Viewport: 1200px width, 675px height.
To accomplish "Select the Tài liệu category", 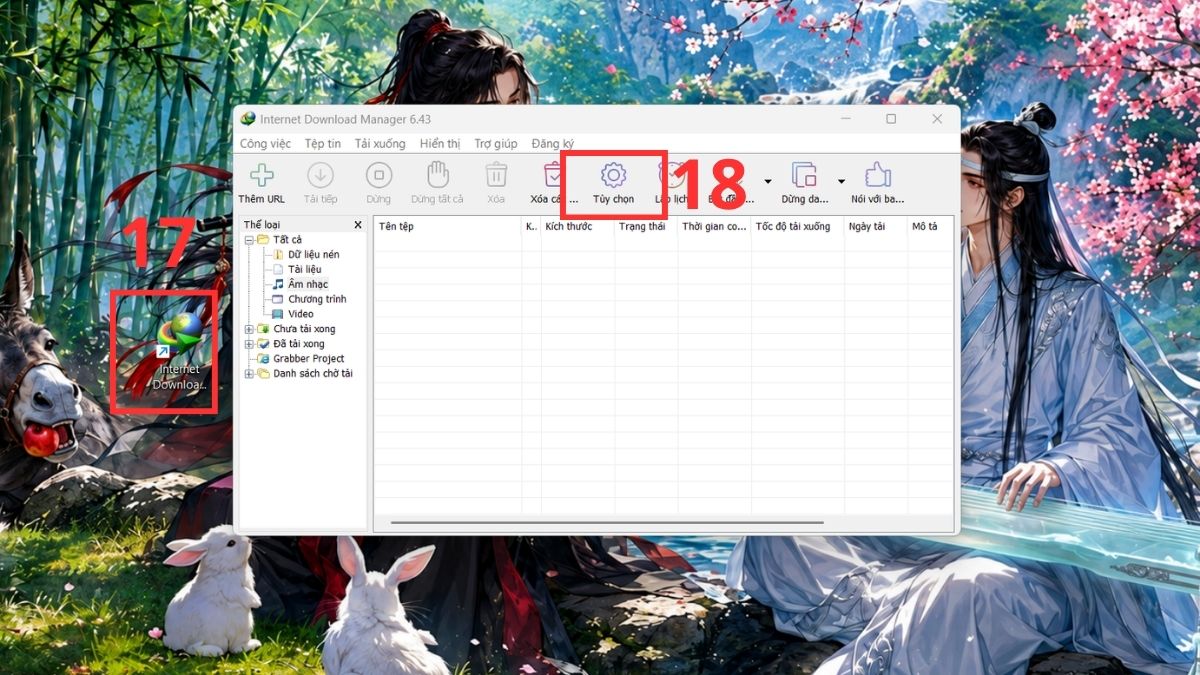I will coord(305,270).
